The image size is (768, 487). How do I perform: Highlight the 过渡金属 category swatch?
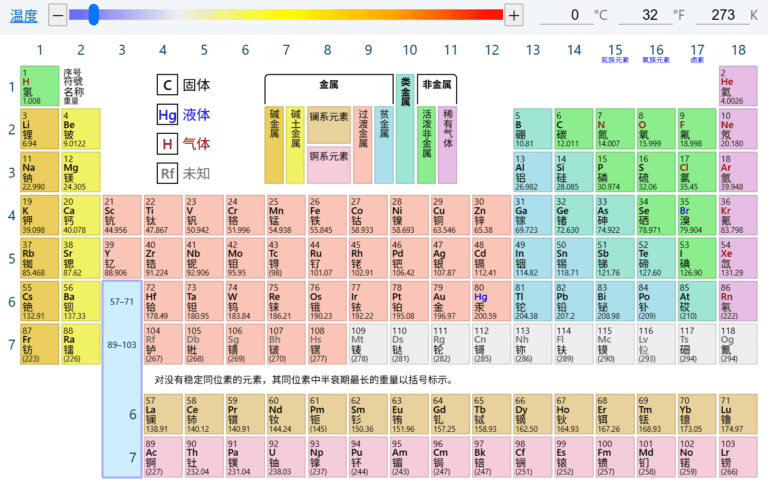362,145
